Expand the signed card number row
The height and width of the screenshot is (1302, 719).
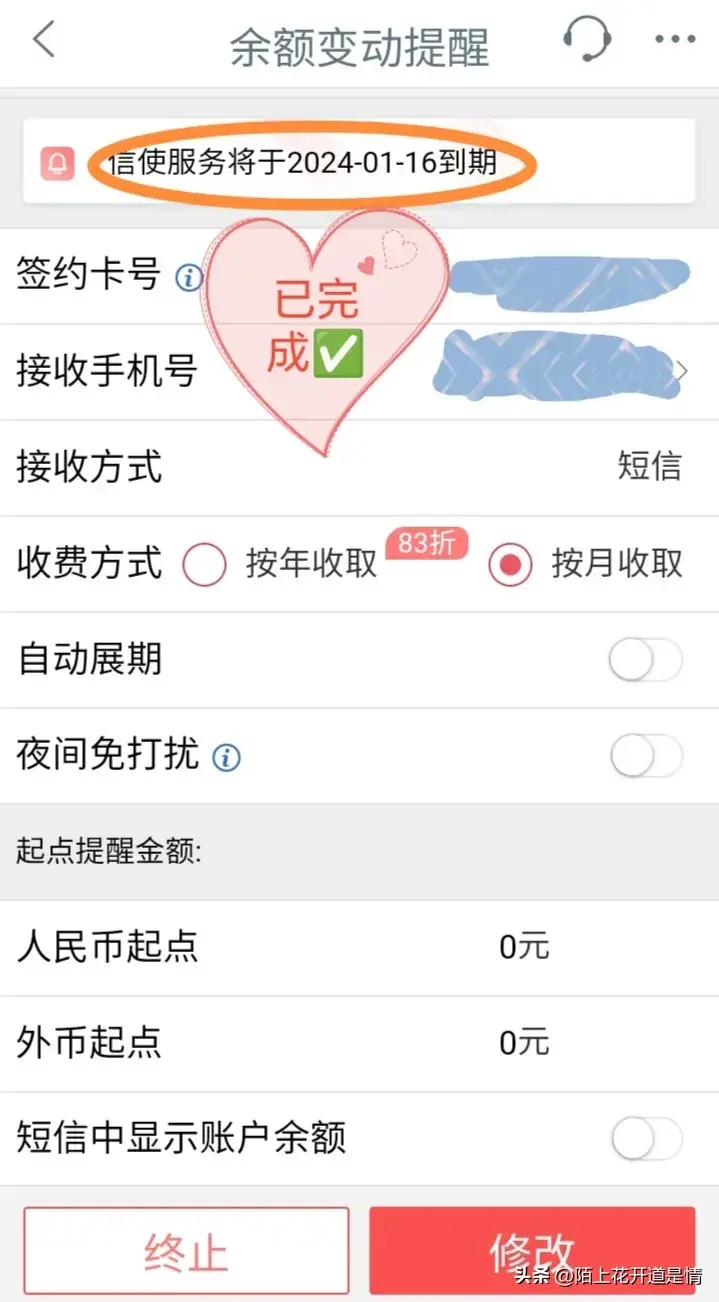click(360, 277)
